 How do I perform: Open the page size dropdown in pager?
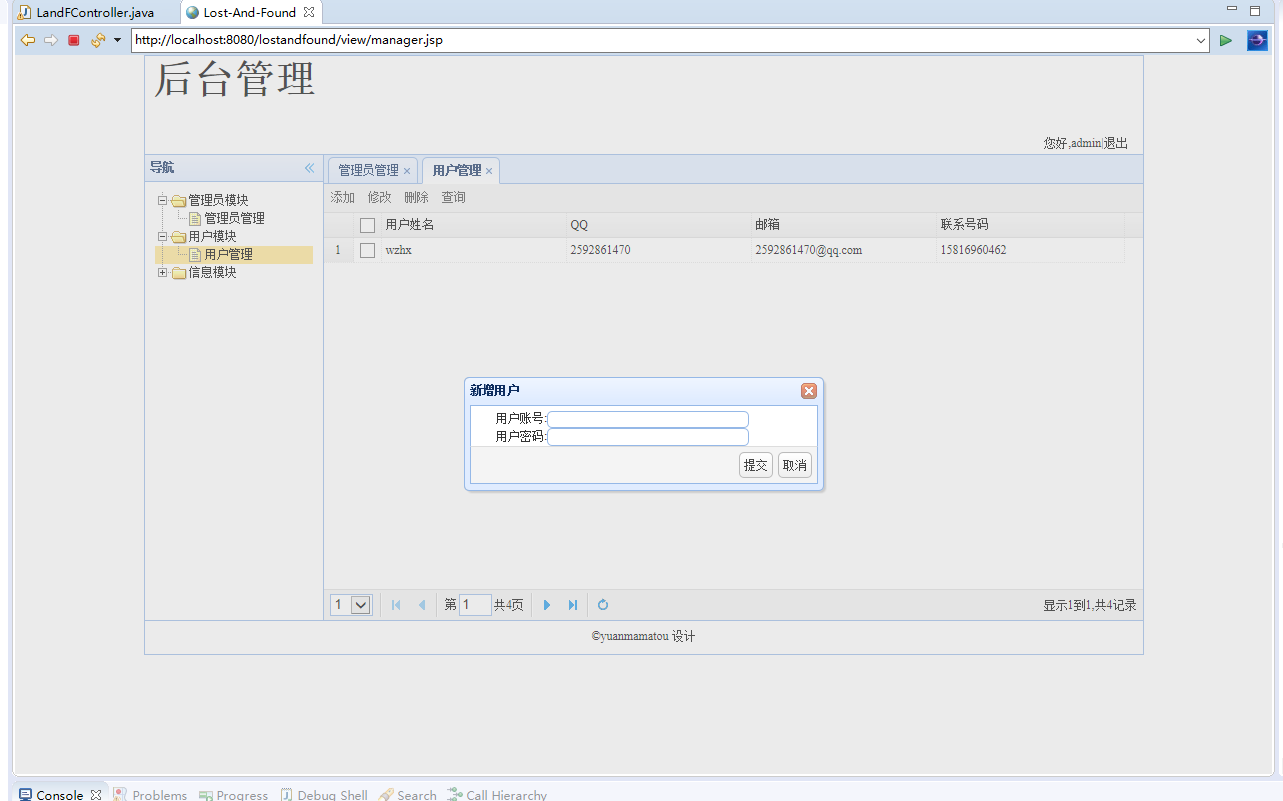[x=361, y=605]
